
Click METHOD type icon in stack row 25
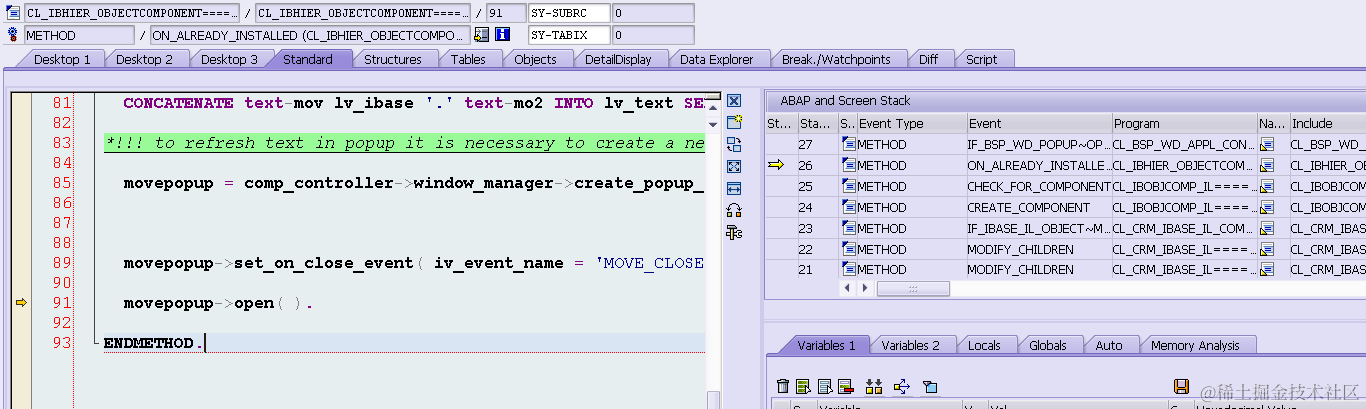tap(848, 186)
